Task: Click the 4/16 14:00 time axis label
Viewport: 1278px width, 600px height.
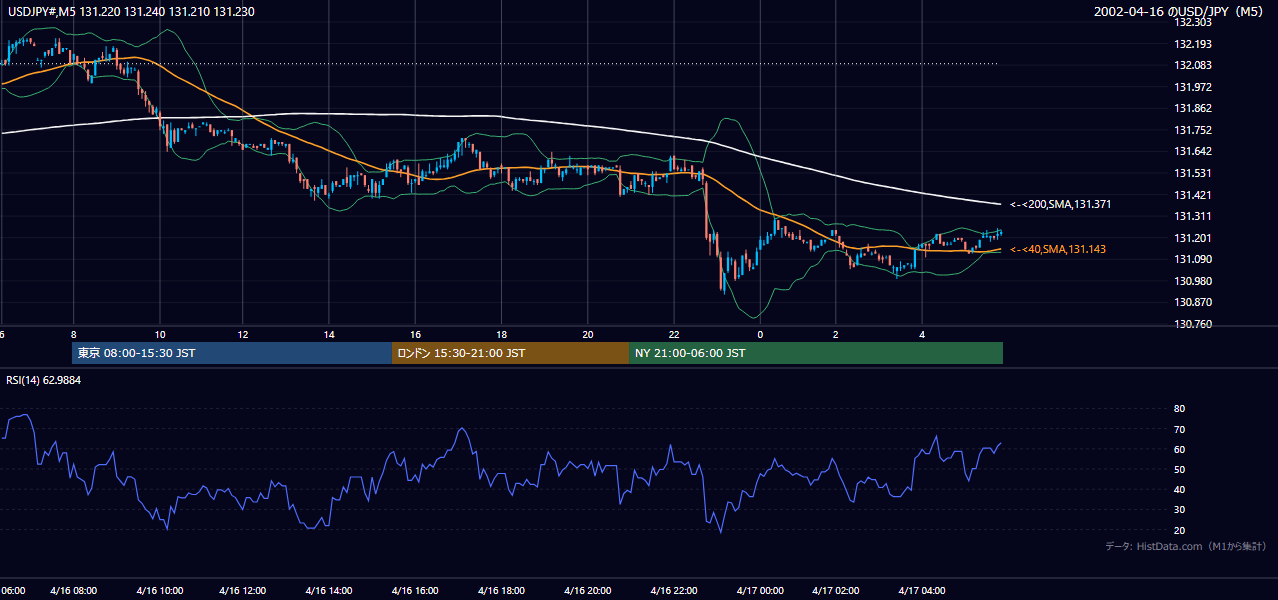Action: coord(329,591)
